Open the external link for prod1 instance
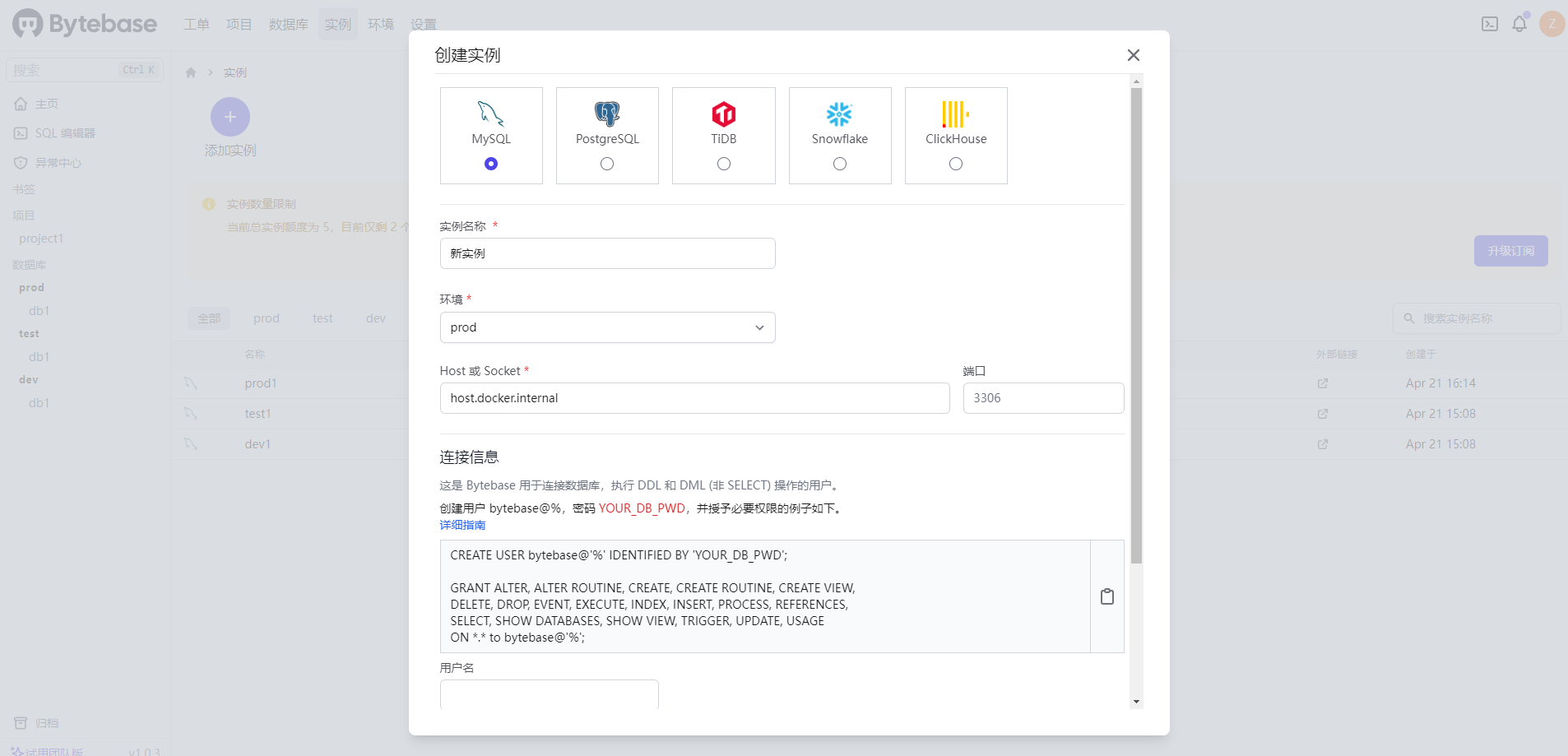1568x756 pixels. click(x=1322, y=383)
